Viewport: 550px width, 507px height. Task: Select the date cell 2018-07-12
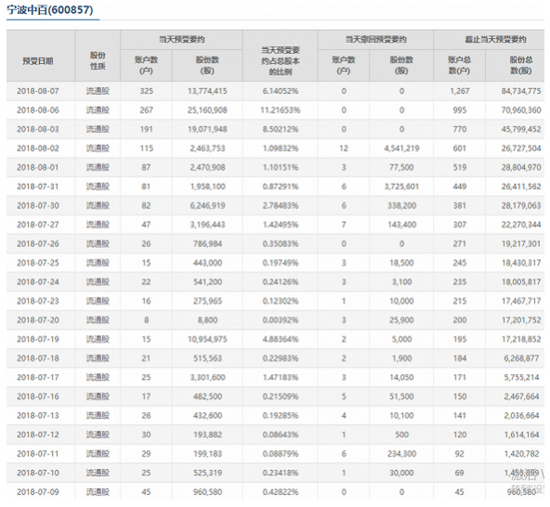(x=38, y=434)
